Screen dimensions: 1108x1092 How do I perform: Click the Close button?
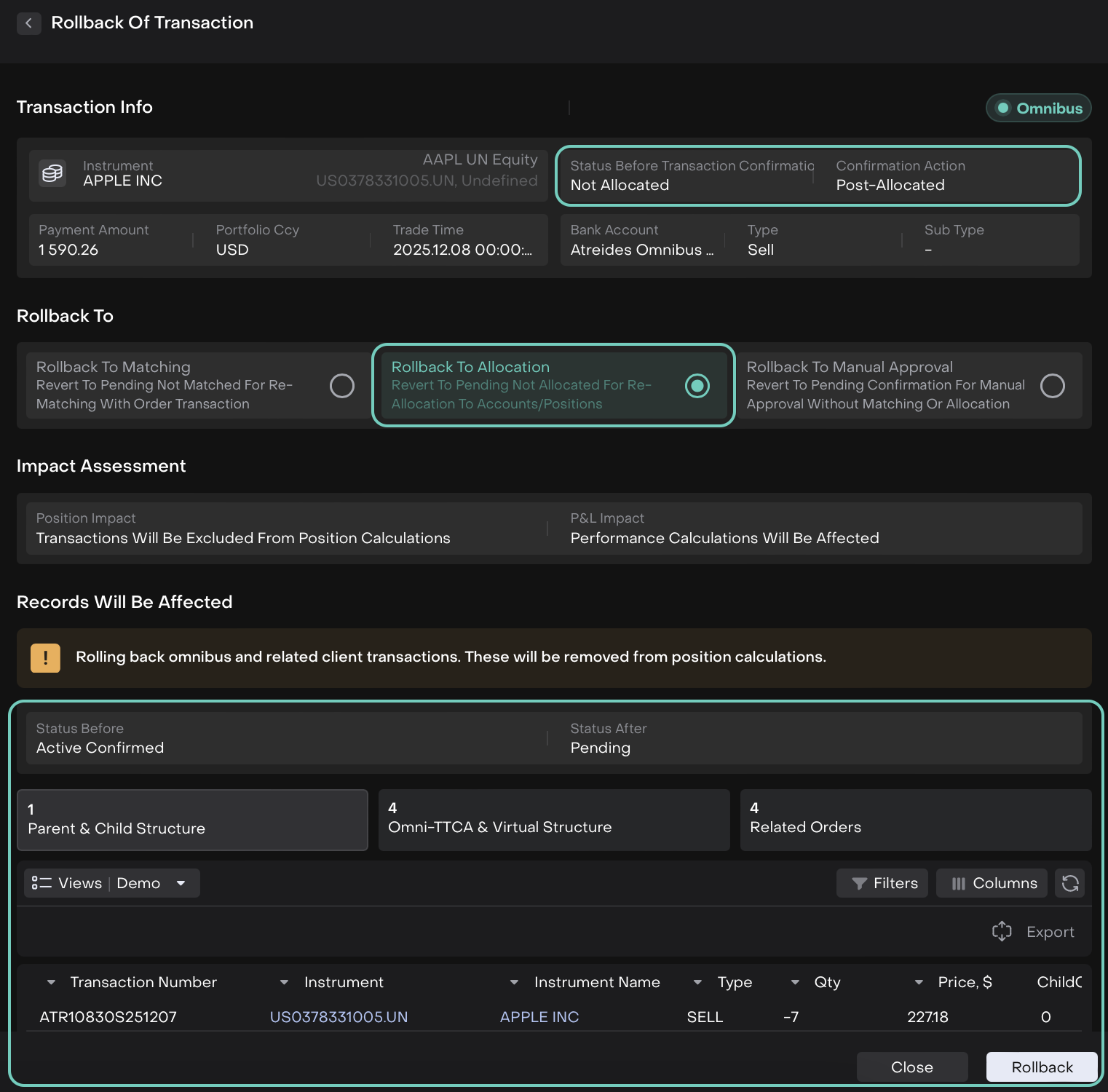[911, 1067]
